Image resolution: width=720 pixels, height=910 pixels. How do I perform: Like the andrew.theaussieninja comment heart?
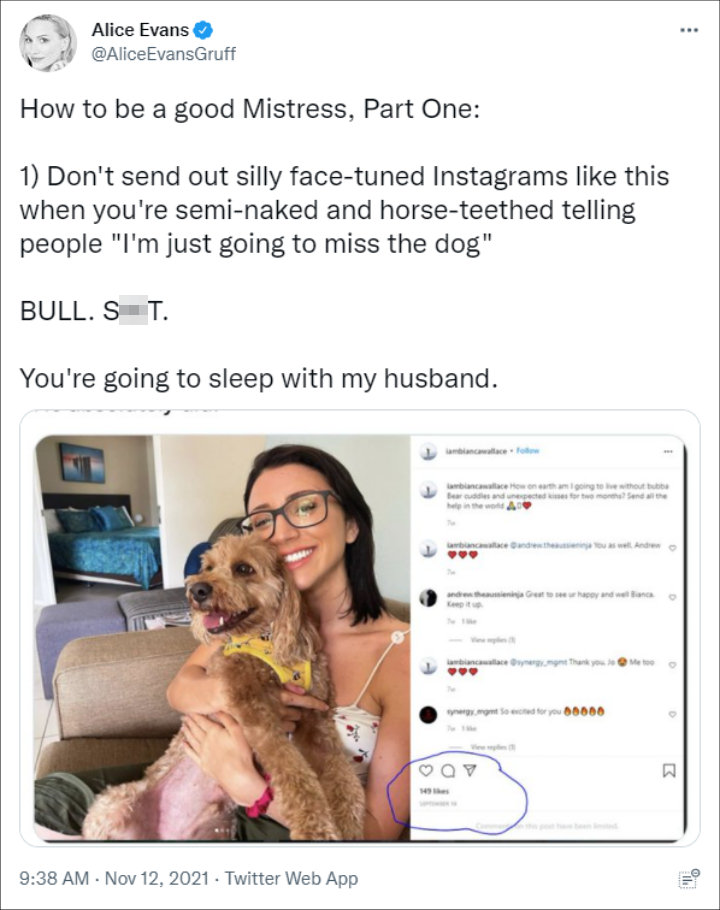click(672, 597)
